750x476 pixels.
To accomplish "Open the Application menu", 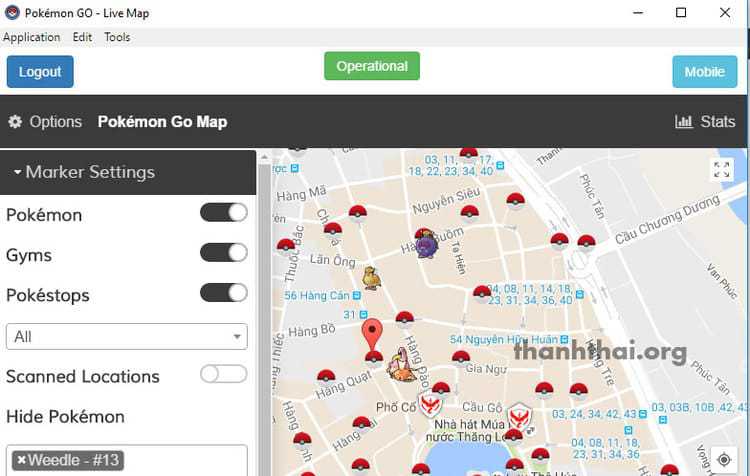I will click(32, 37).
